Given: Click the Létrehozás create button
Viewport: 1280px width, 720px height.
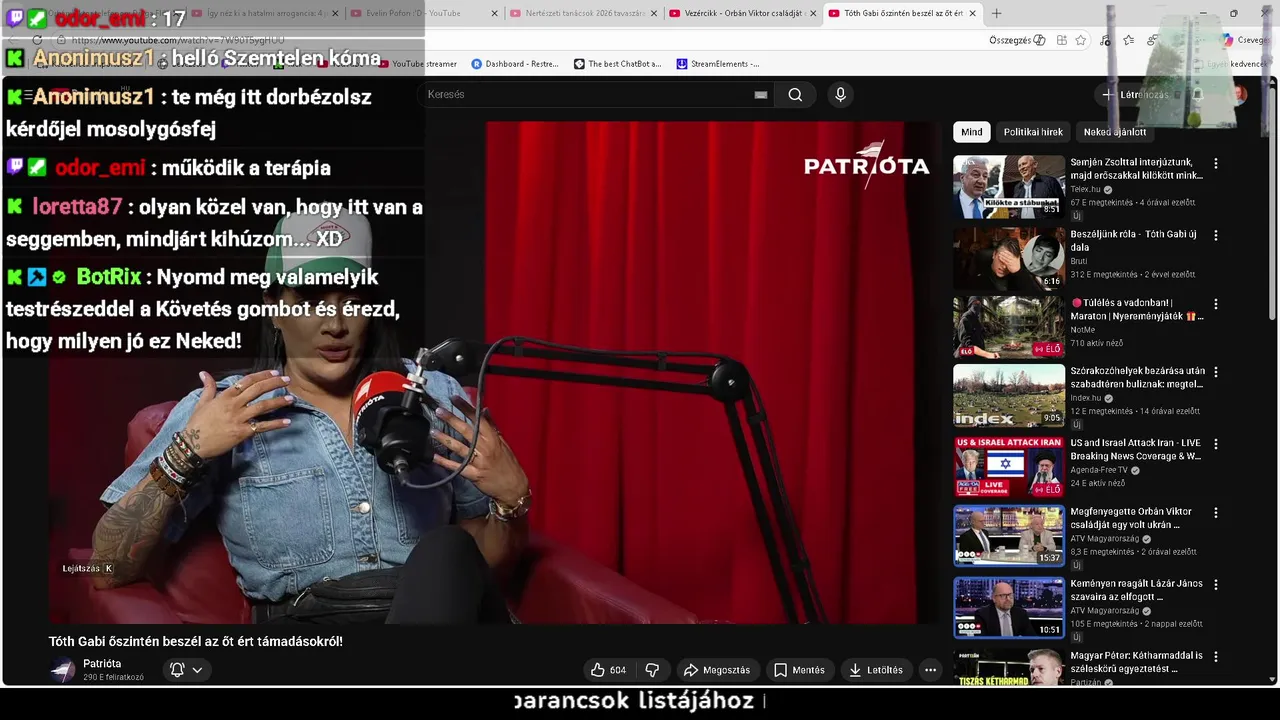Looking at the screenshot, I should [x=1135, y=95].
